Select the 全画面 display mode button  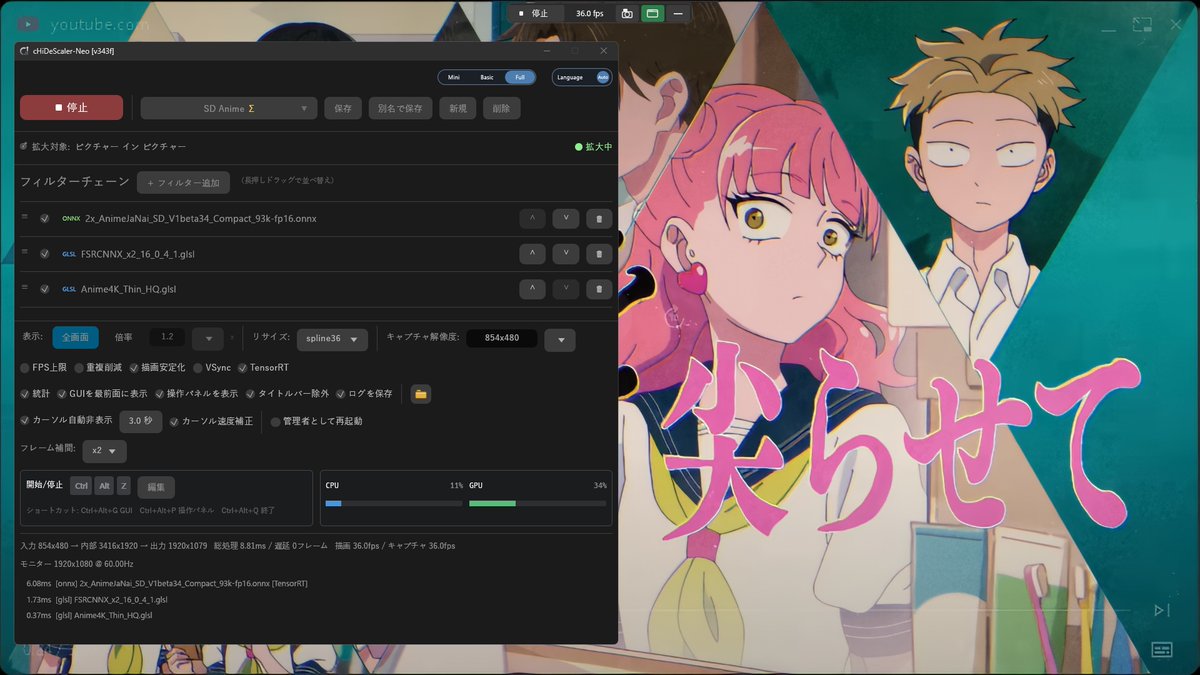click(75, 338)
